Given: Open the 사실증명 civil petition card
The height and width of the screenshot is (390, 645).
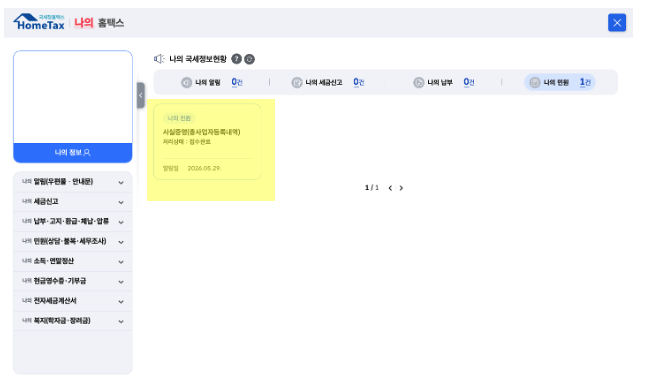Looking at the screenshot, I should [x=207, y=142].
